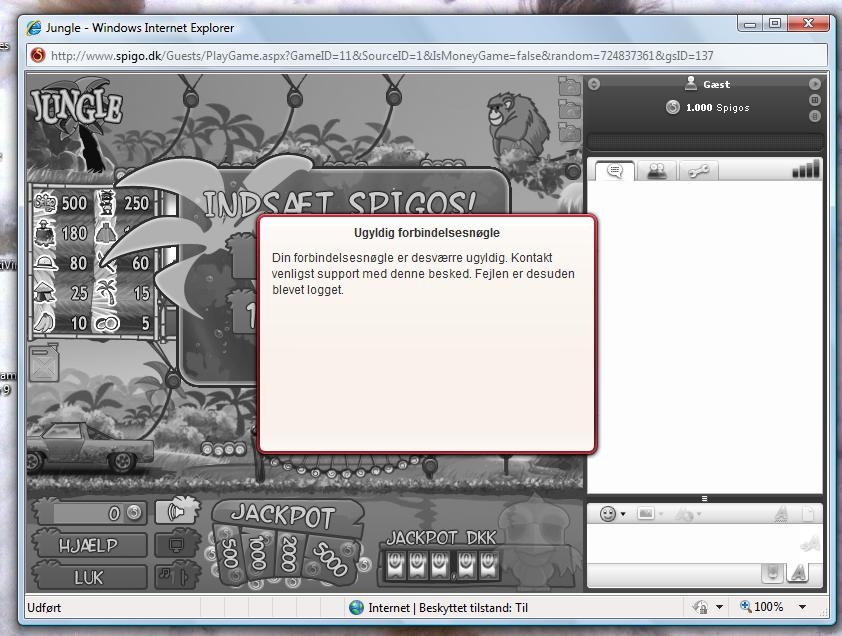Click the Spigos coin icon

pyautogui.click(x=673, y=107)
